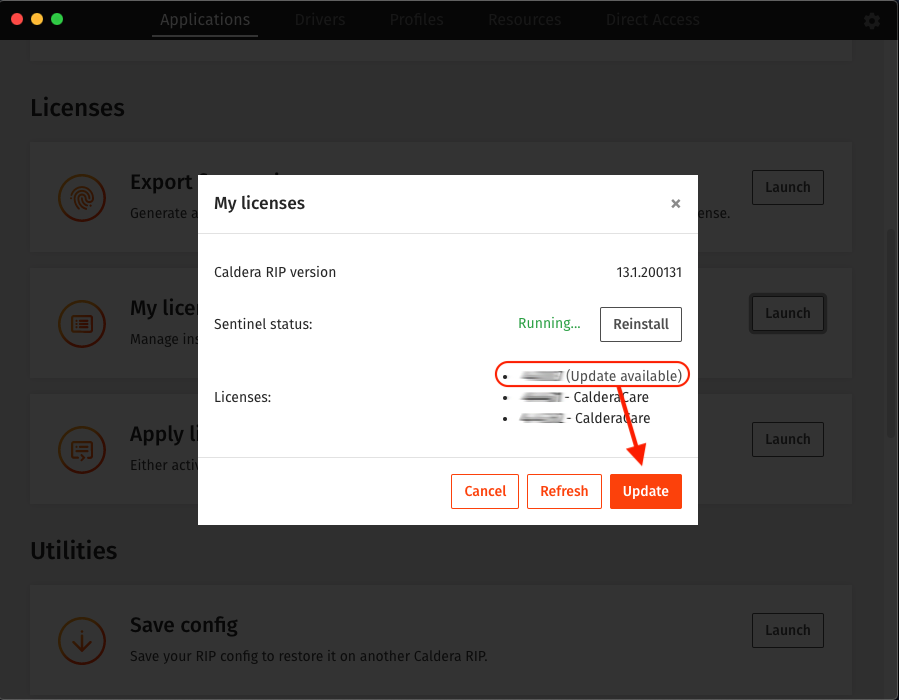The width and height of the screenshot is (899, 700).
Task: Switch to the Applications tab
Action: click(205, 19)
